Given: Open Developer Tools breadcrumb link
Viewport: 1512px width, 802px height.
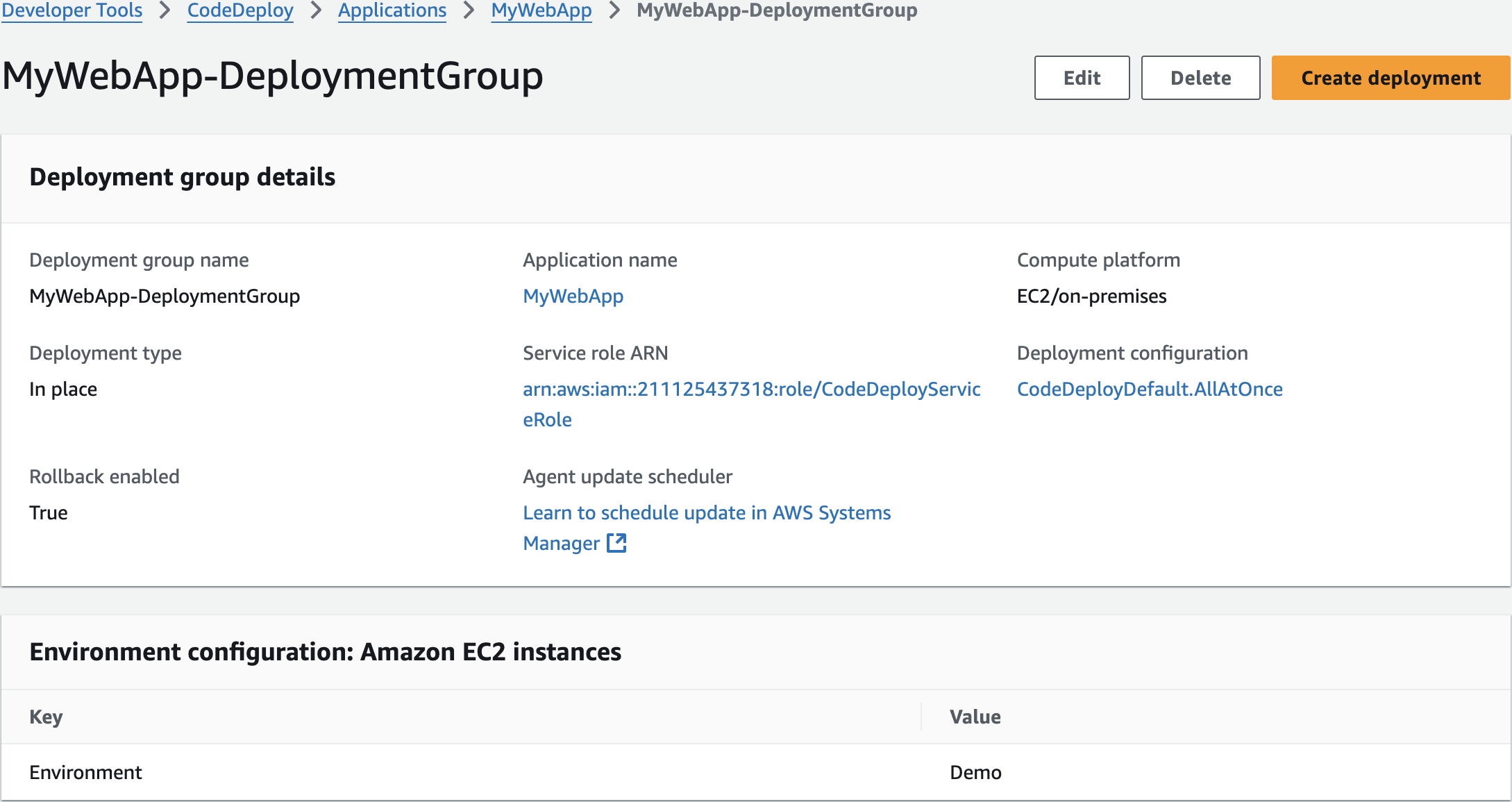Looking at the screenshot, I should point(72,10).
